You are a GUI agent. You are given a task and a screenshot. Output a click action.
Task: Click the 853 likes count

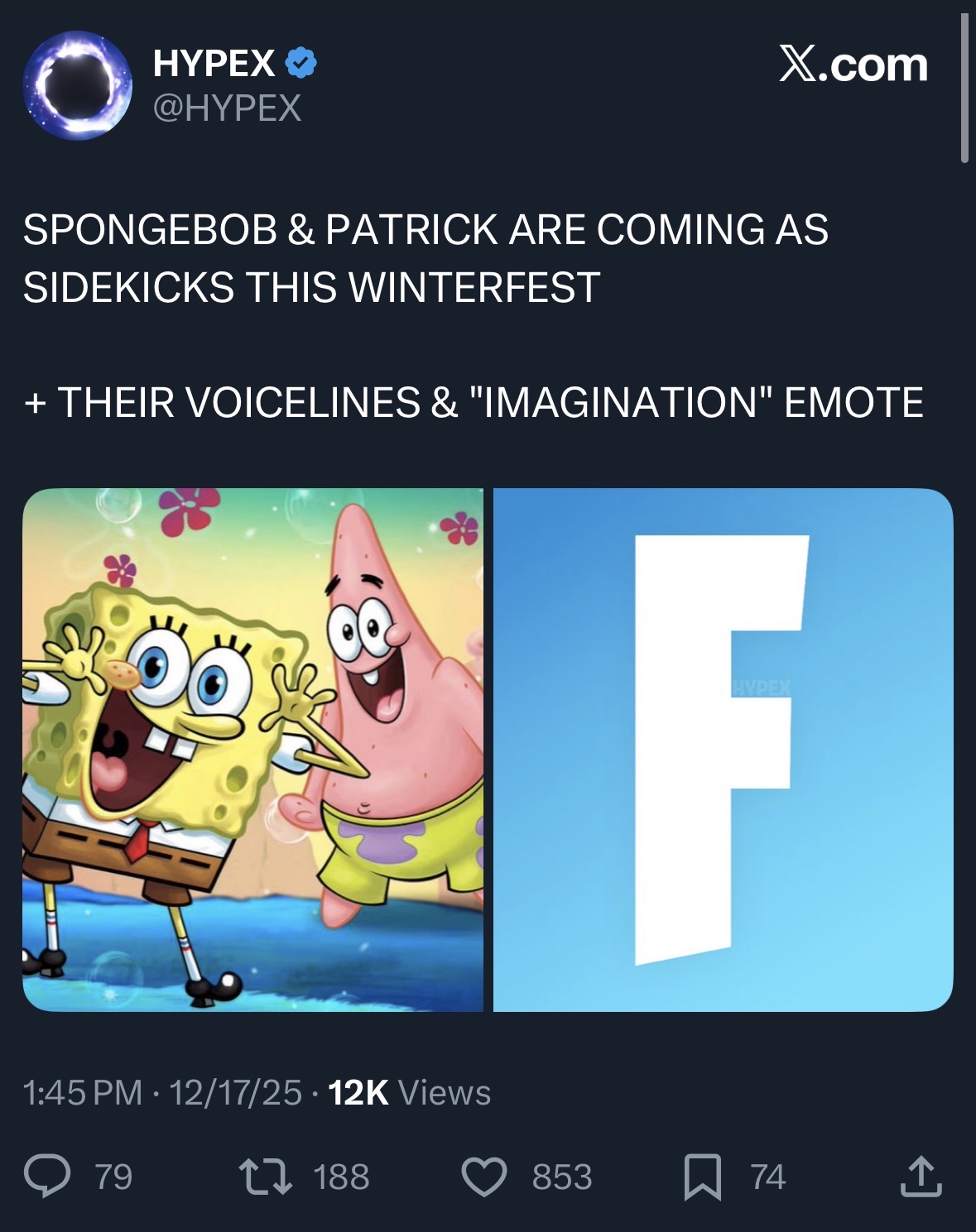[x=562, y=1177]
